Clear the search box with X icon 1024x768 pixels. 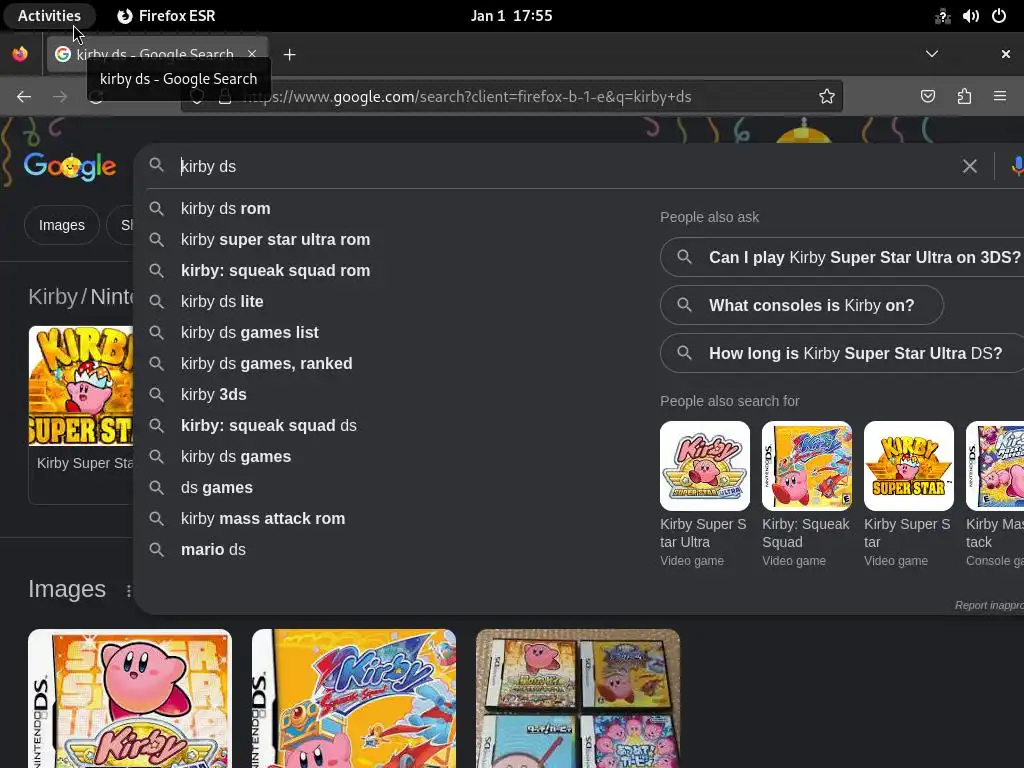click(x=970, y=167)
